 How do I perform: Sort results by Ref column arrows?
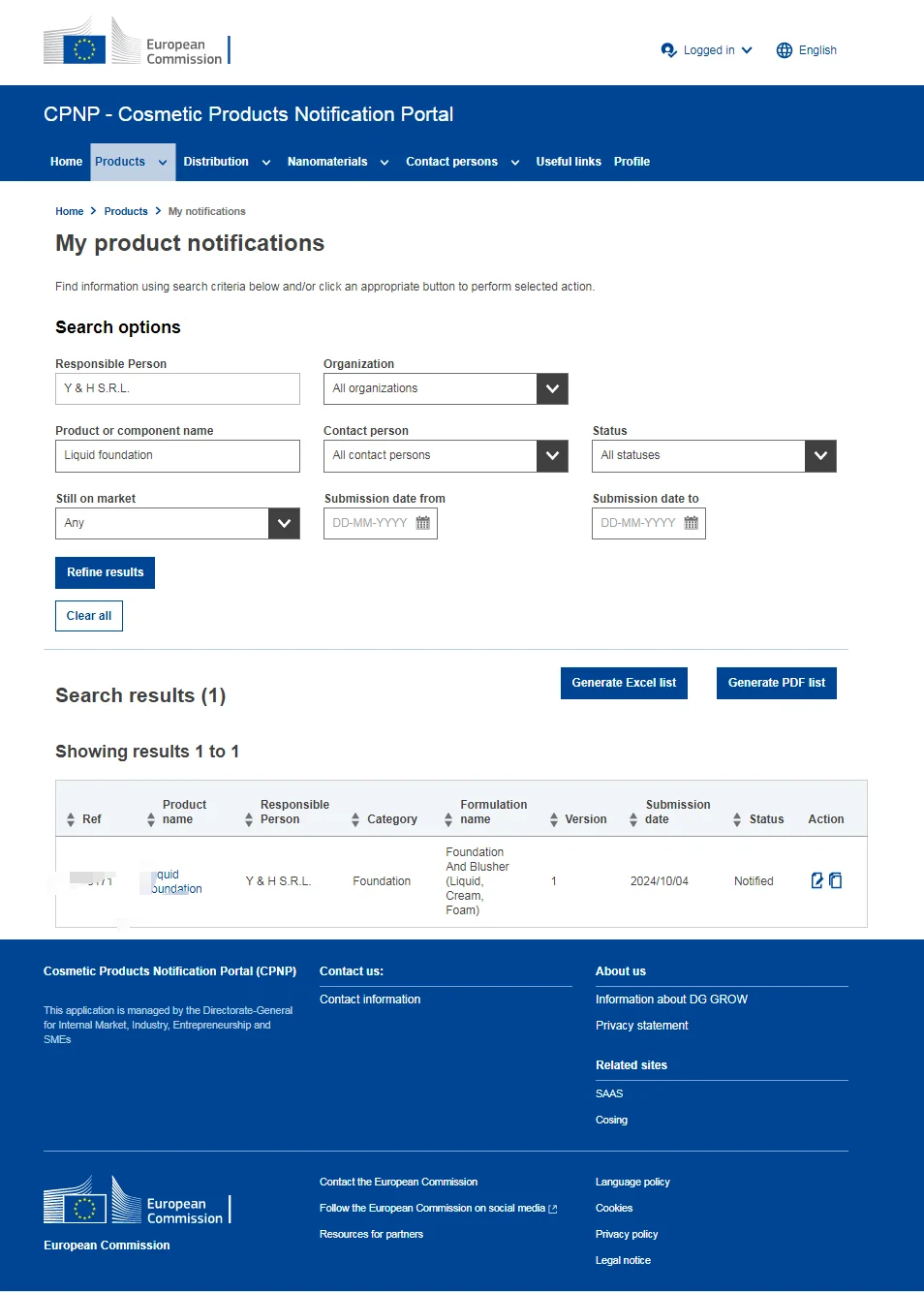tap(71, 819)
